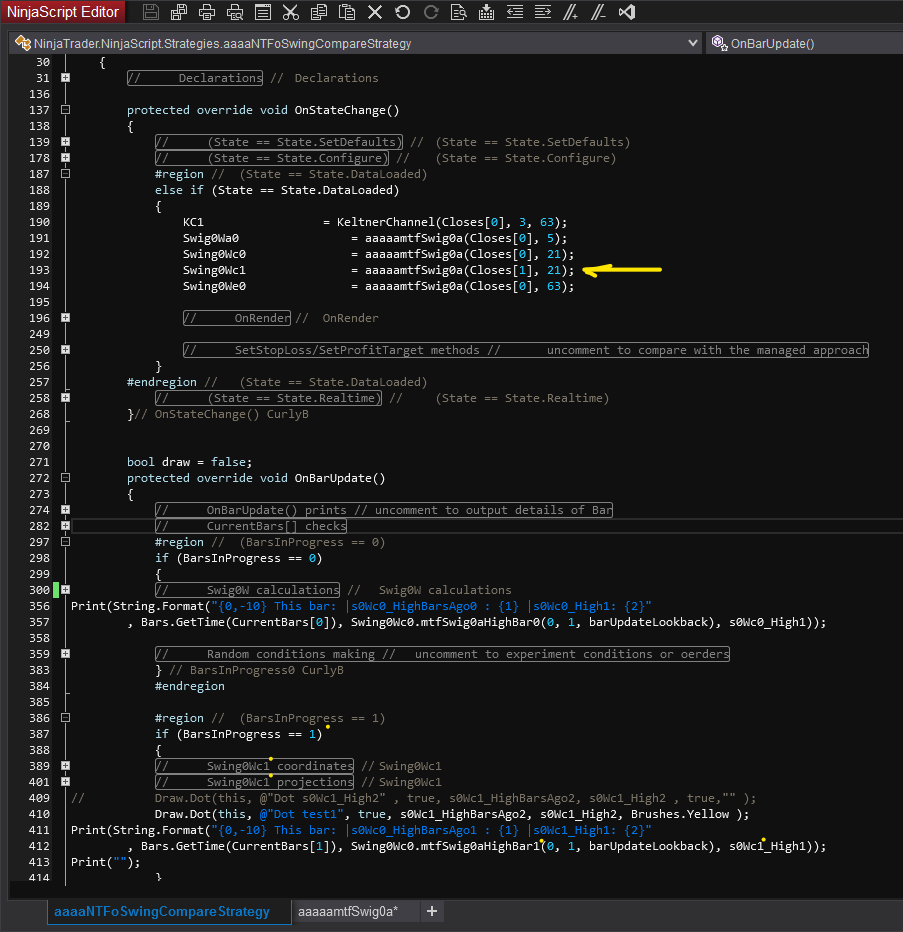Click the Compile icon in toolbar
The image size is (903, 932).
coord(486,13)
